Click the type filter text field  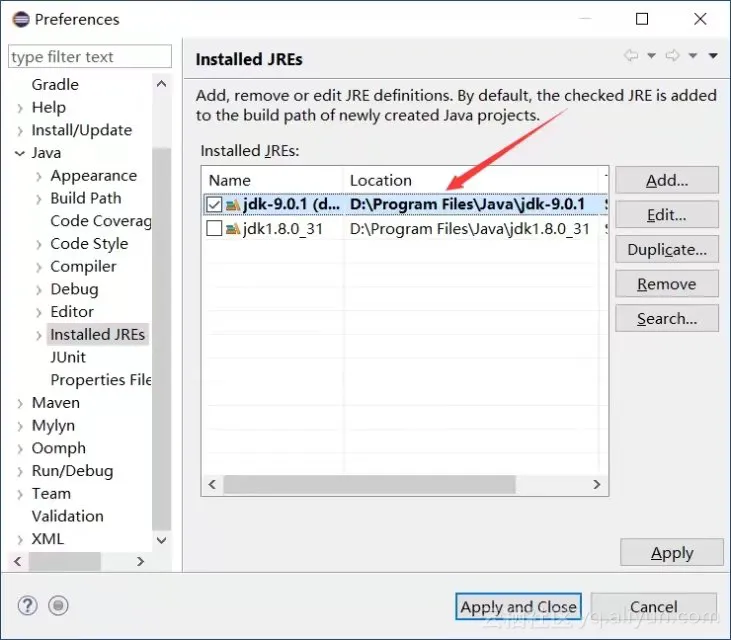tap(90, 56)
